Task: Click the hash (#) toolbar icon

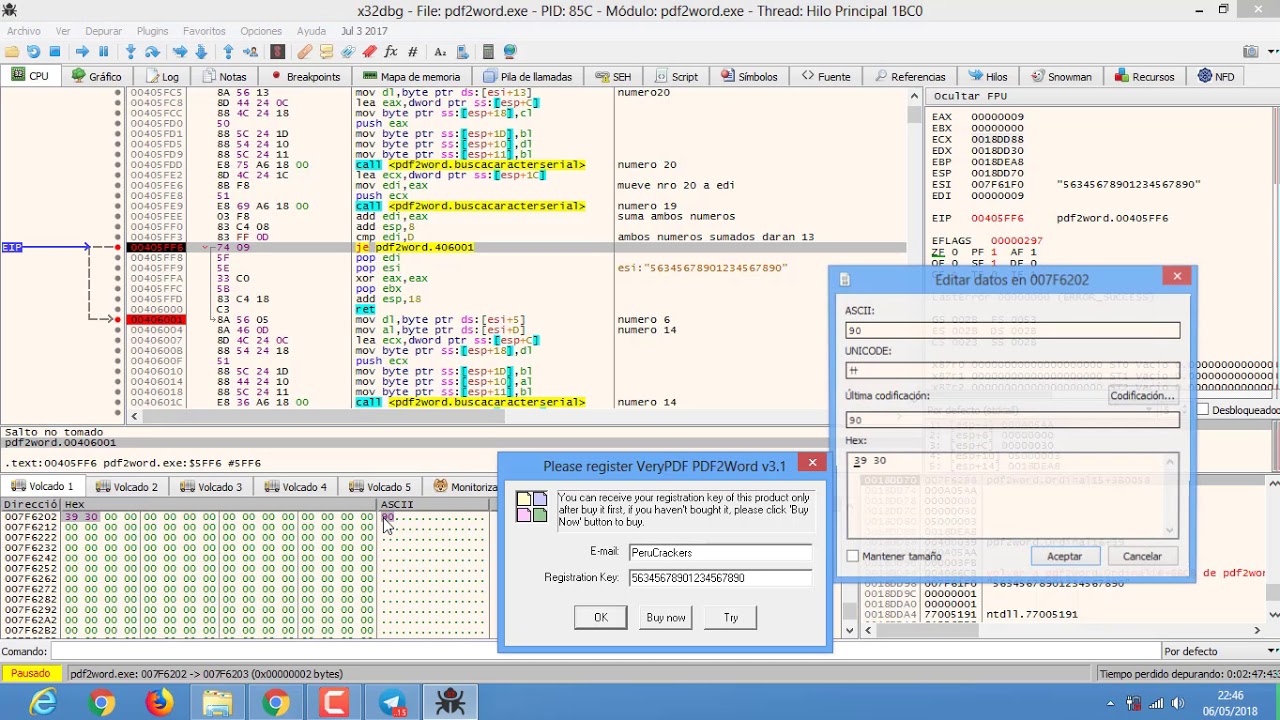Action: tap(412, 51)
